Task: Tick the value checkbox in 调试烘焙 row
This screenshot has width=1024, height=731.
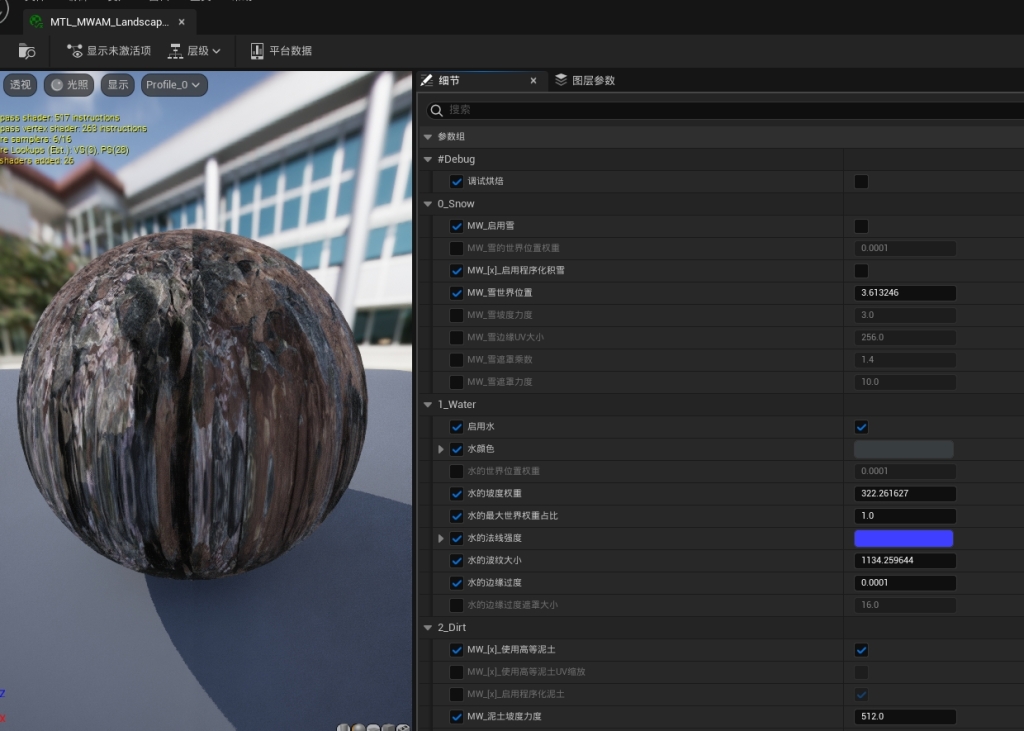Action: pos(861,182)
